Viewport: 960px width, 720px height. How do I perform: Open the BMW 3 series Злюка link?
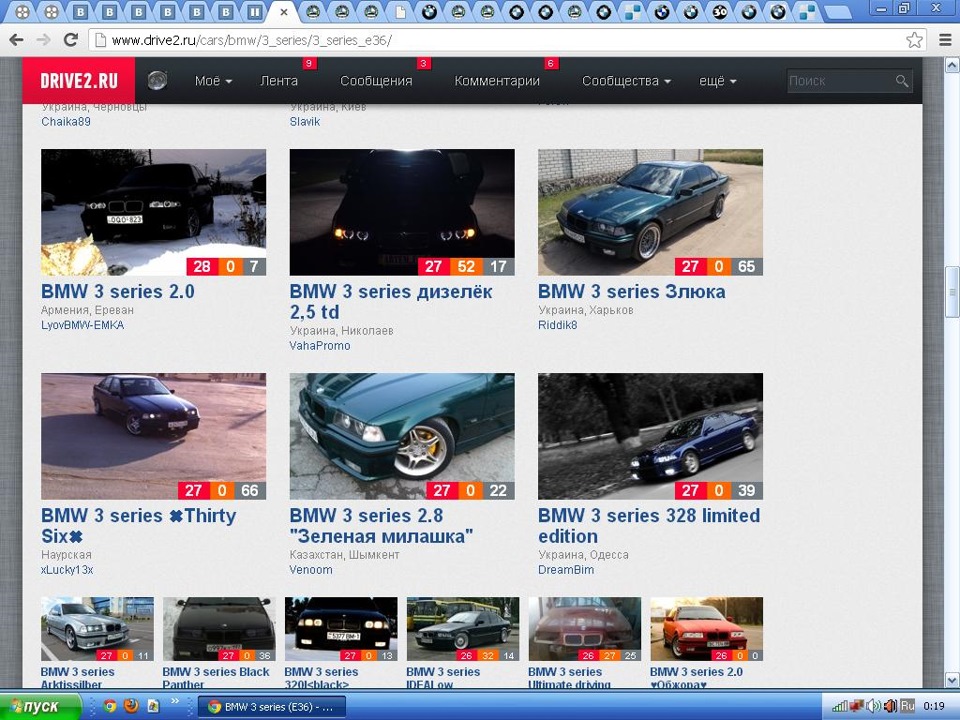point(631,291)
